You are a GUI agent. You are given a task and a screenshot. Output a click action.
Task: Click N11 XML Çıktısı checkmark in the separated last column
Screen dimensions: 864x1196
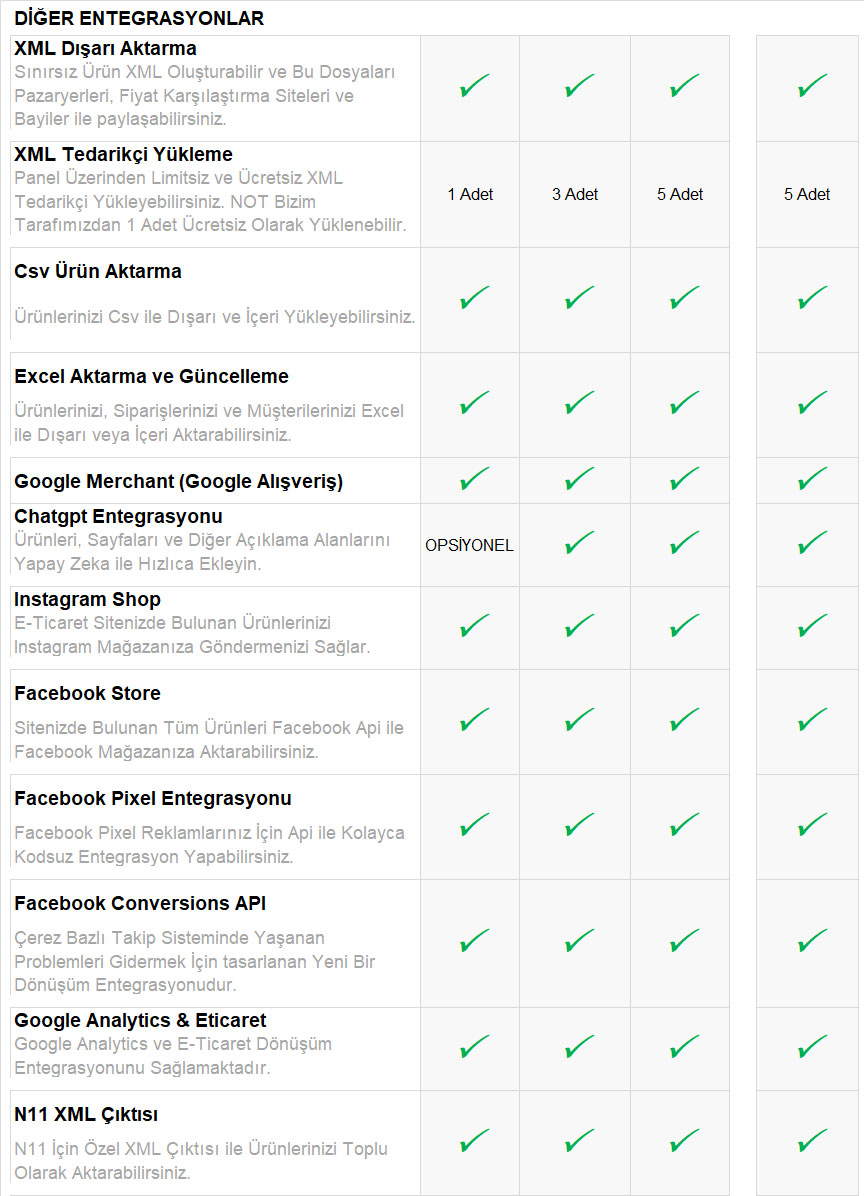[812, 1141]
